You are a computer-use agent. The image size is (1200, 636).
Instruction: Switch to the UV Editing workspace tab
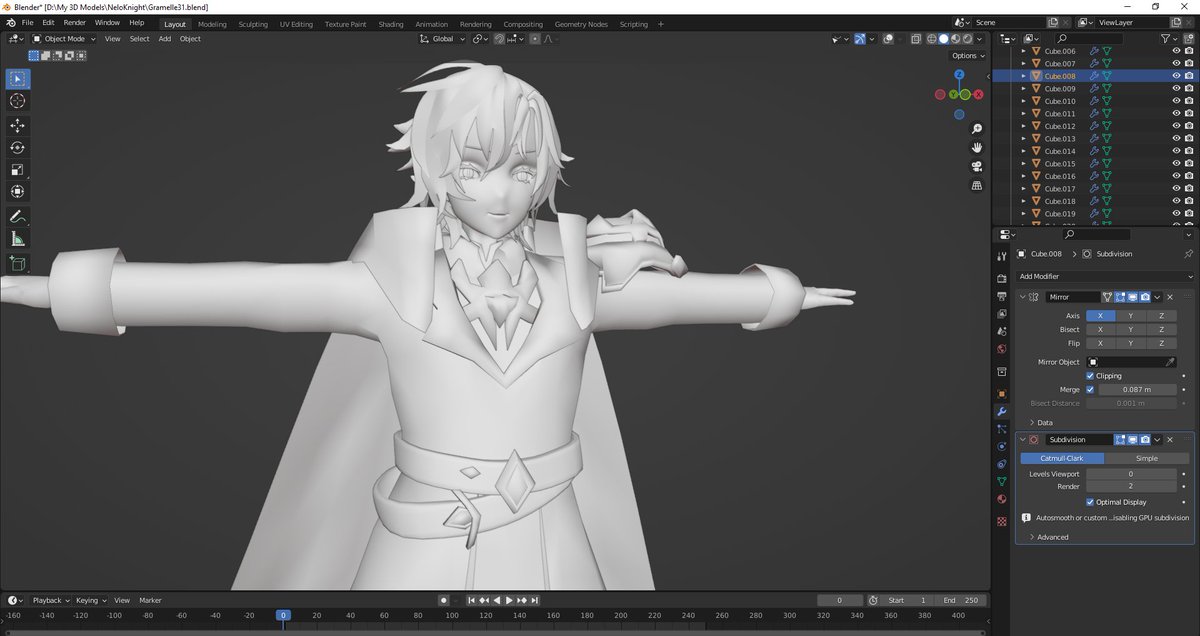296,24
